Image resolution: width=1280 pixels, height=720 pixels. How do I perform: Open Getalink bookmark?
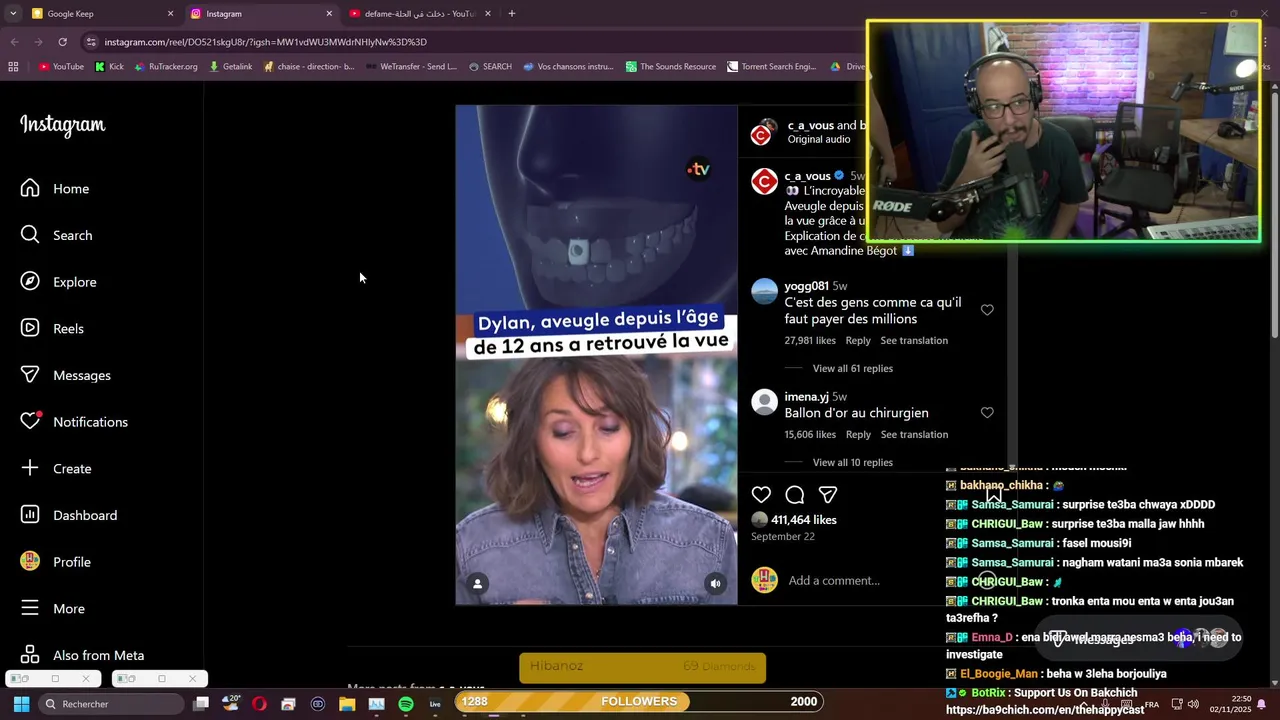[231, 67]
